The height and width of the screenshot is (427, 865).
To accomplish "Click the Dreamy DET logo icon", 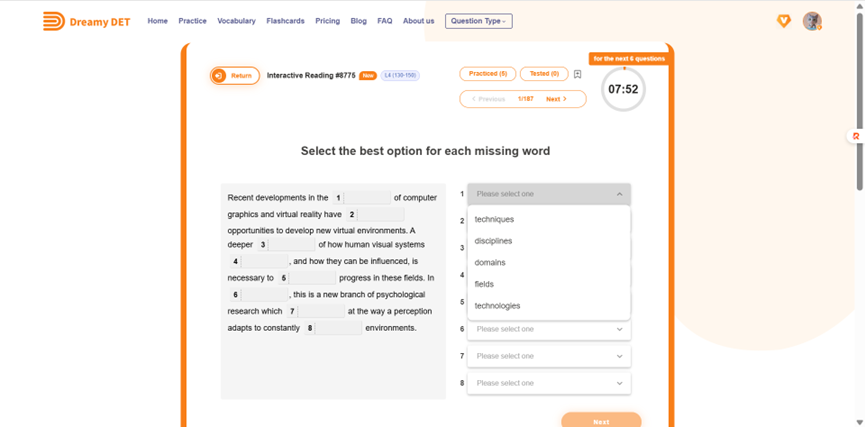I will click(x=54, y=21).
